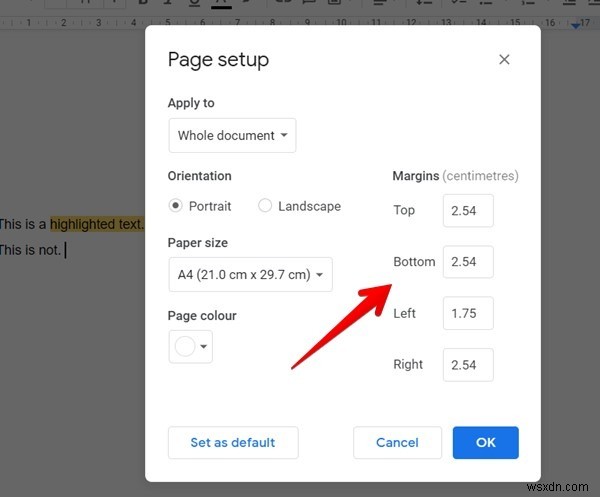Click the Top margin input field
The width and height of the screenshot is (600, 497).
tap(468, 210)
